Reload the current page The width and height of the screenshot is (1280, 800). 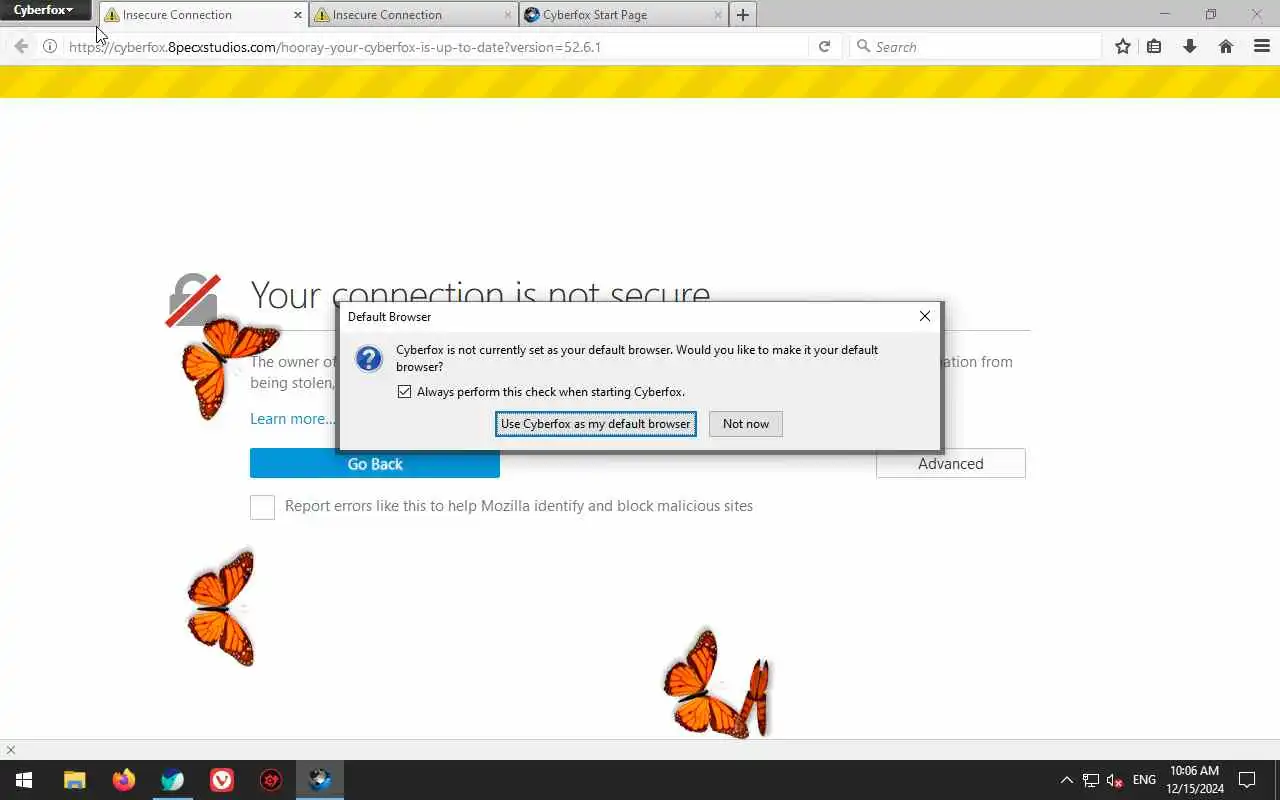click(x=824, y=46)
